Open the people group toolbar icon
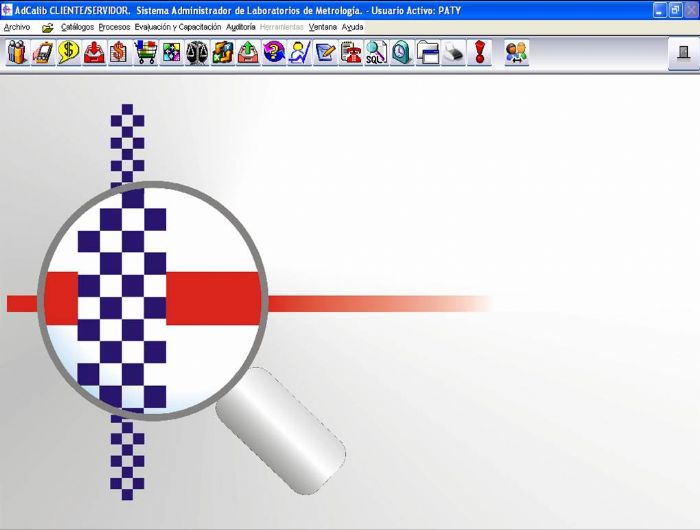Screen dimensions: 700x530 pyautogui.click(x=18, y=52)
